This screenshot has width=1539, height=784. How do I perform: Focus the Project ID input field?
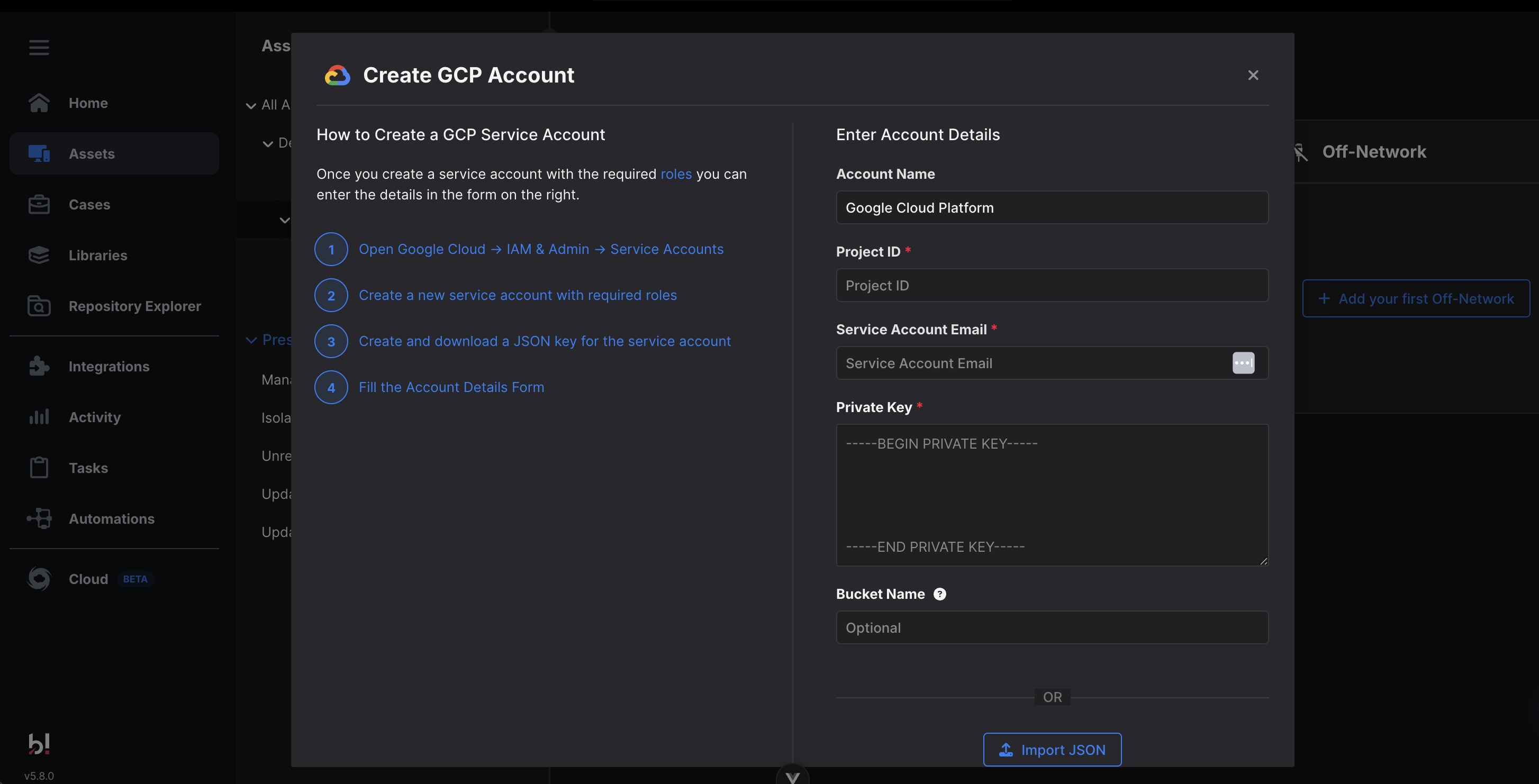[1052, 286]
